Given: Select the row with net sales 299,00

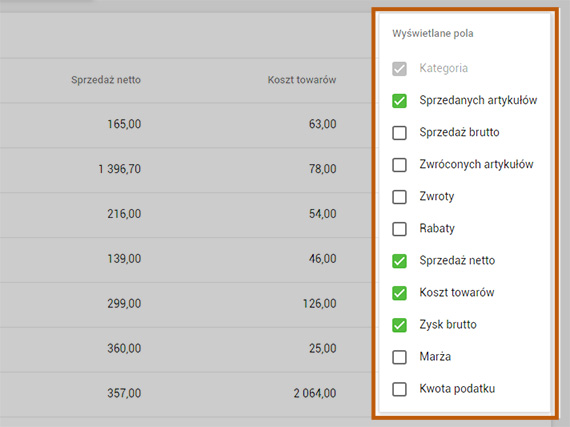Looking at the screenshot, I should click(x=185, y=304).
